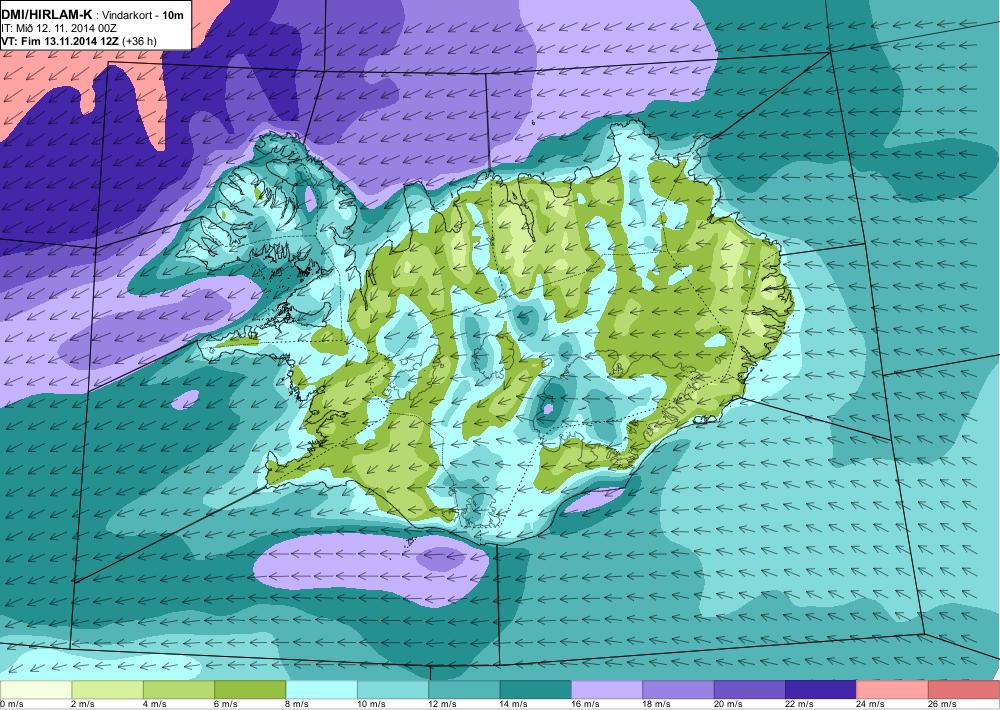The image size is (1000, 710).
Task: Click the coral red 26+ m/s legend swatch
Action: coord(964,690)
